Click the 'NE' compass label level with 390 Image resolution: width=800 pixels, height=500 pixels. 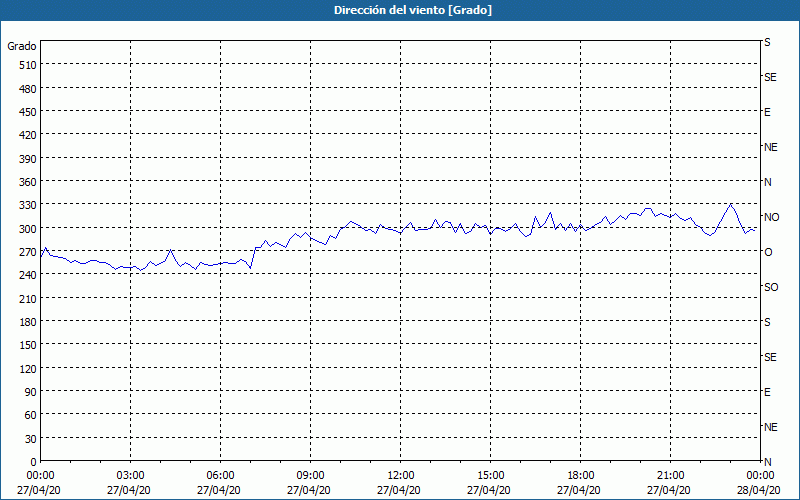(x=770, y=147)
